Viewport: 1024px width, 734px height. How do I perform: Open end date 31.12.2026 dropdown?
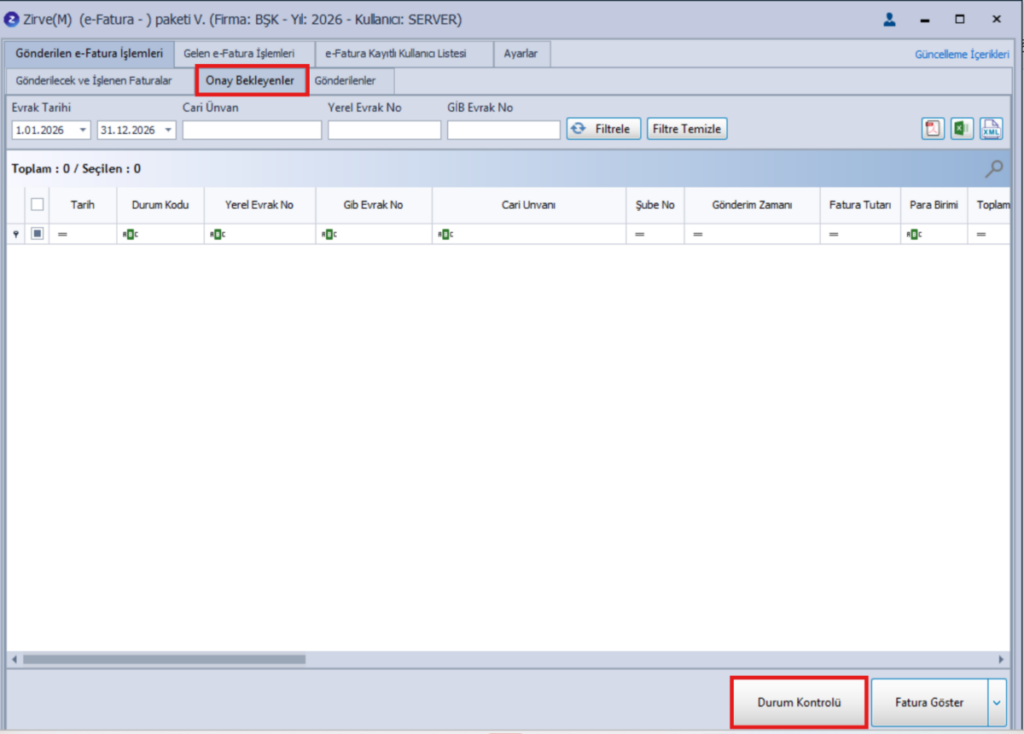point(168,130)
